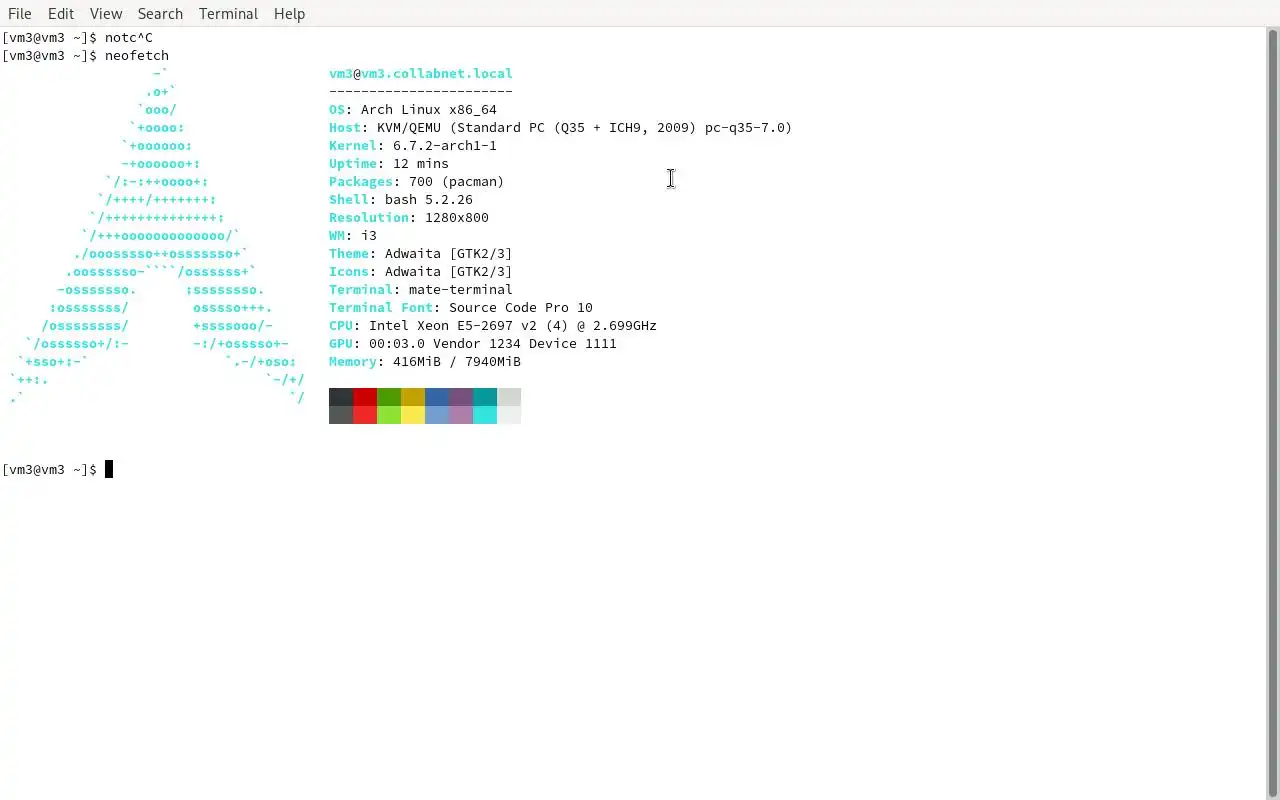
Task: Click the 'Theme: Adwaita [GTK2/3]' line
Action: 421,253
